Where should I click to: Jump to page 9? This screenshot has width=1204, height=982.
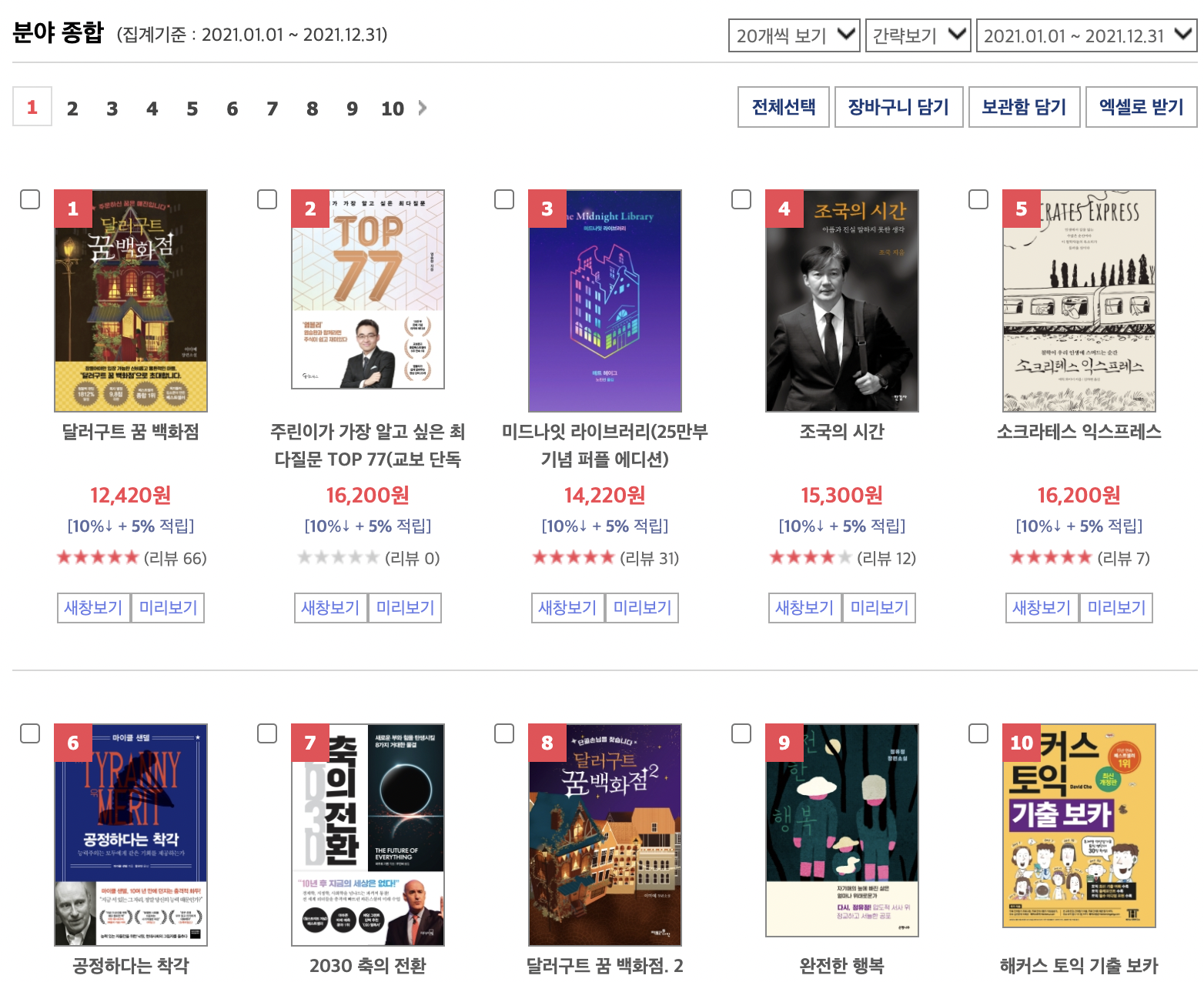353,109
